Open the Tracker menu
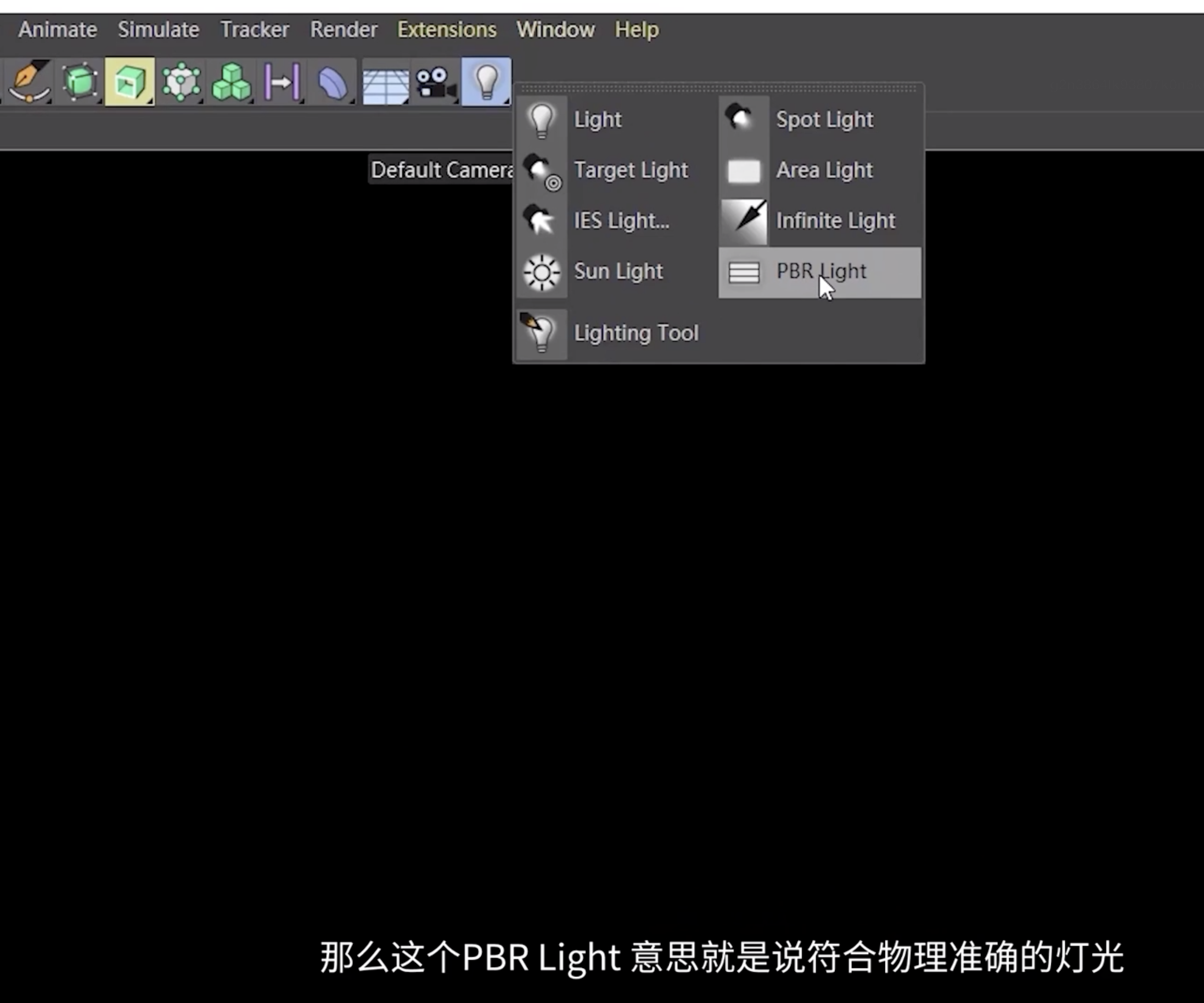1204x1003 pixels. [x=254, y=29]
